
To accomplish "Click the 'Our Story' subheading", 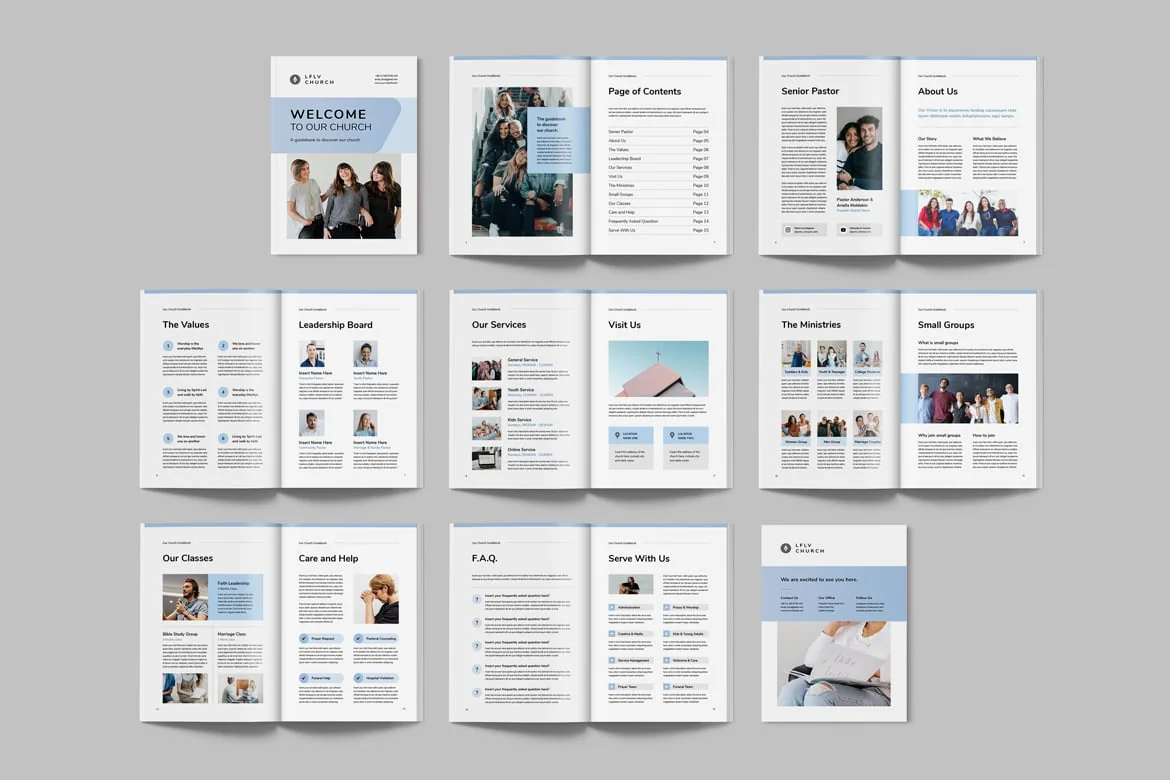I will [927, 139].
